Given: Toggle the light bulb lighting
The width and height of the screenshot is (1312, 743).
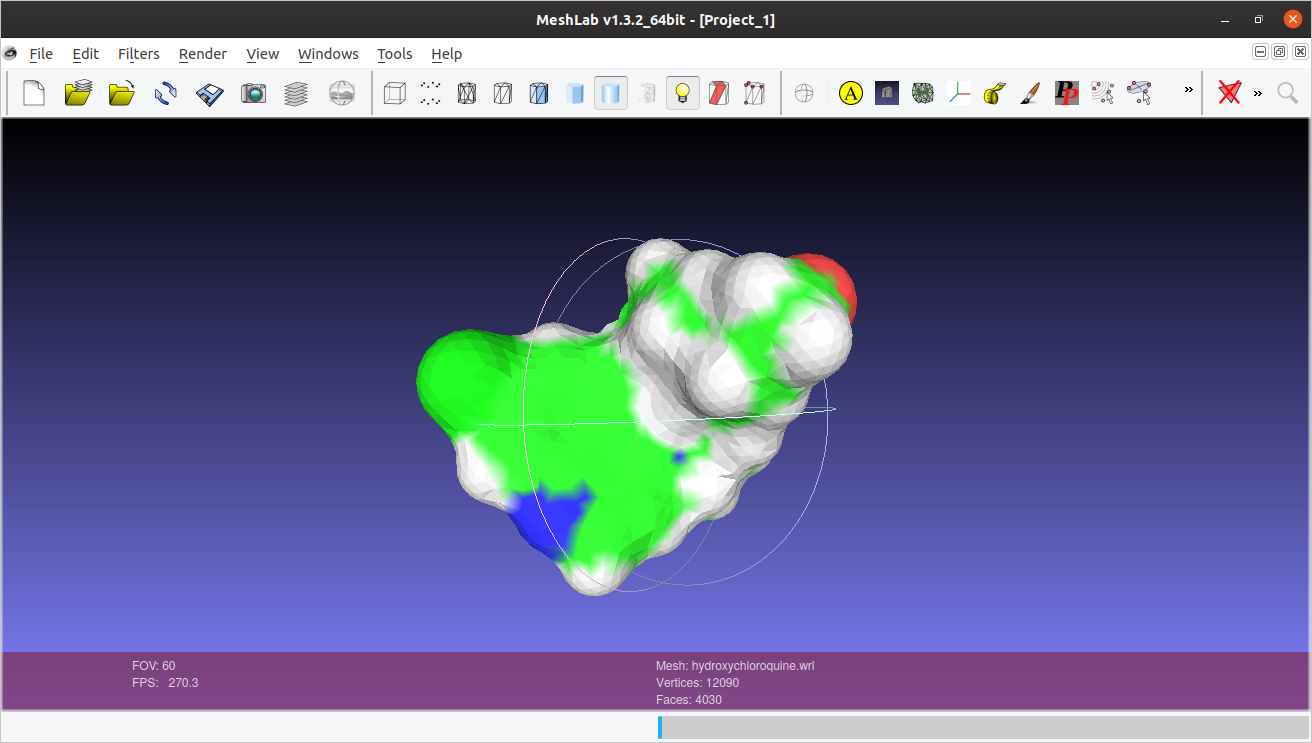Looking at the screenshot, I should [683, 93].
